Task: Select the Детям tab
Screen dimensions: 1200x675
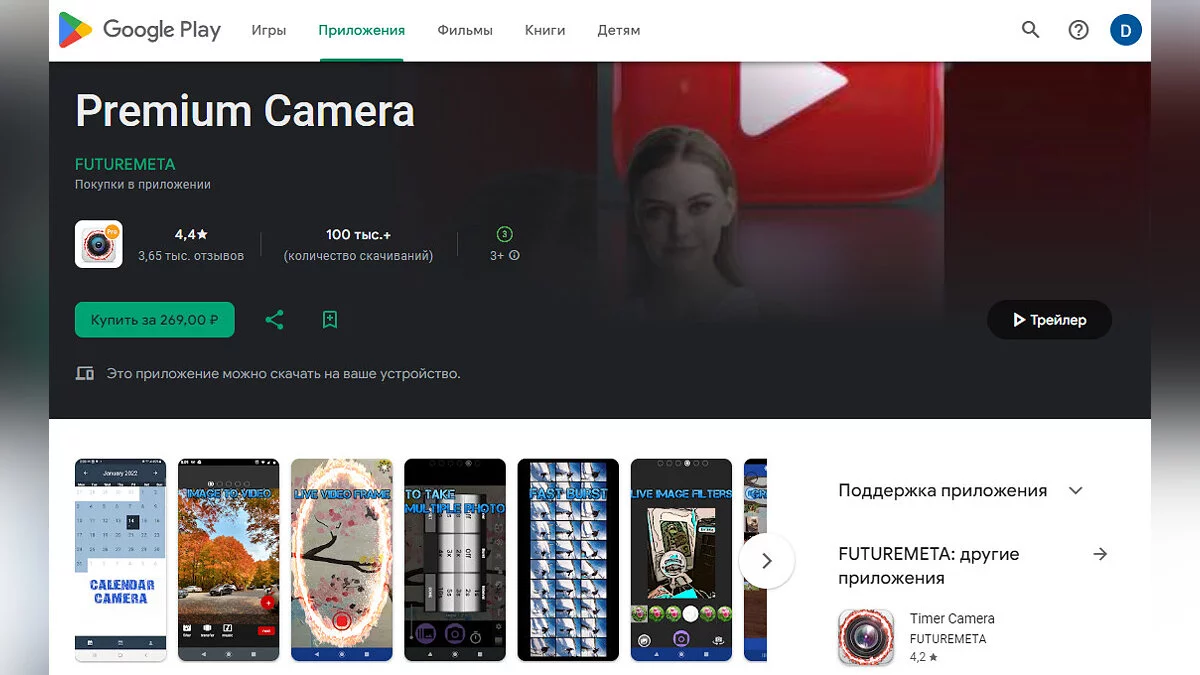Action: 618,30
